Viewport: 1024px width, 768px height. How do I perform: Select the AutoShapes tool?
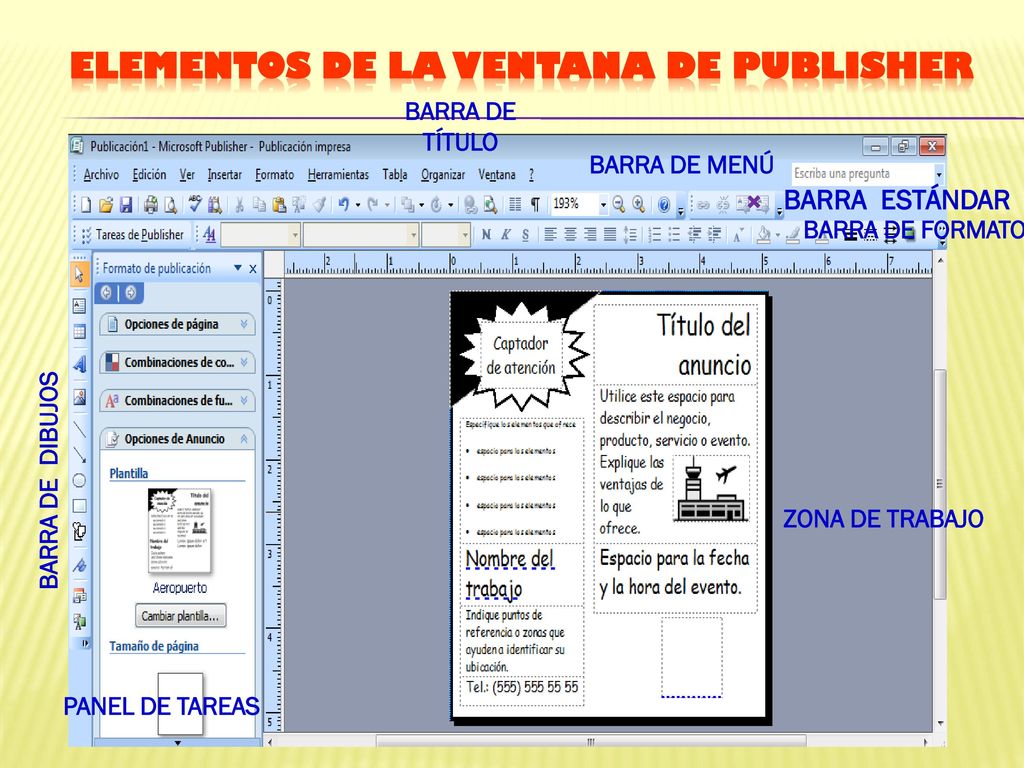coord(80,532)
